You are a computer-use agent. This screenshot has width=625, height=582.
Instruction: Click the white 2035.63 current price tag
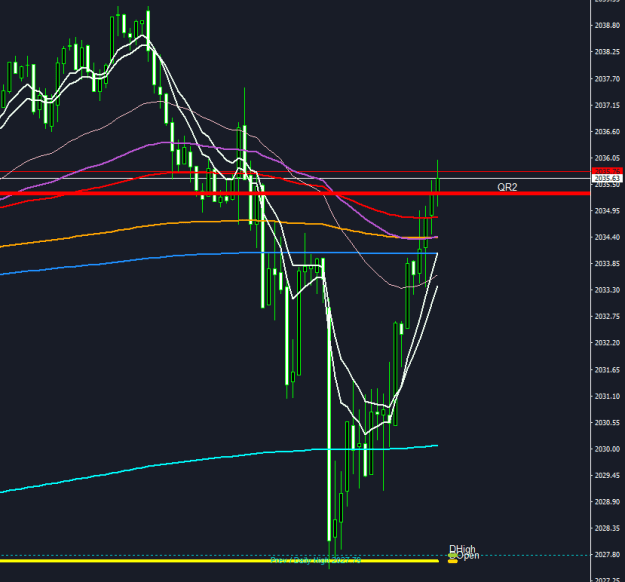607,178
